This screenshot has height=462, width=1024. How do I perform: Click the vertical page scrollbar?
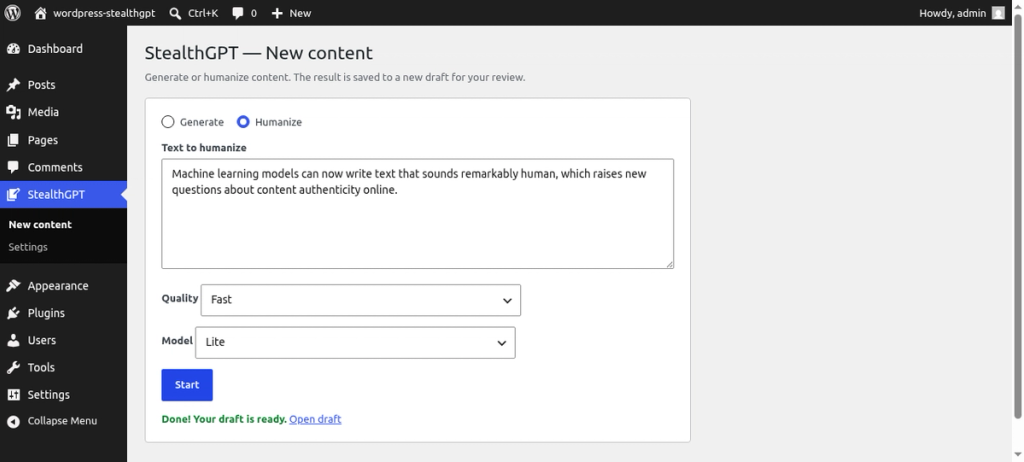click(1017, 216)
